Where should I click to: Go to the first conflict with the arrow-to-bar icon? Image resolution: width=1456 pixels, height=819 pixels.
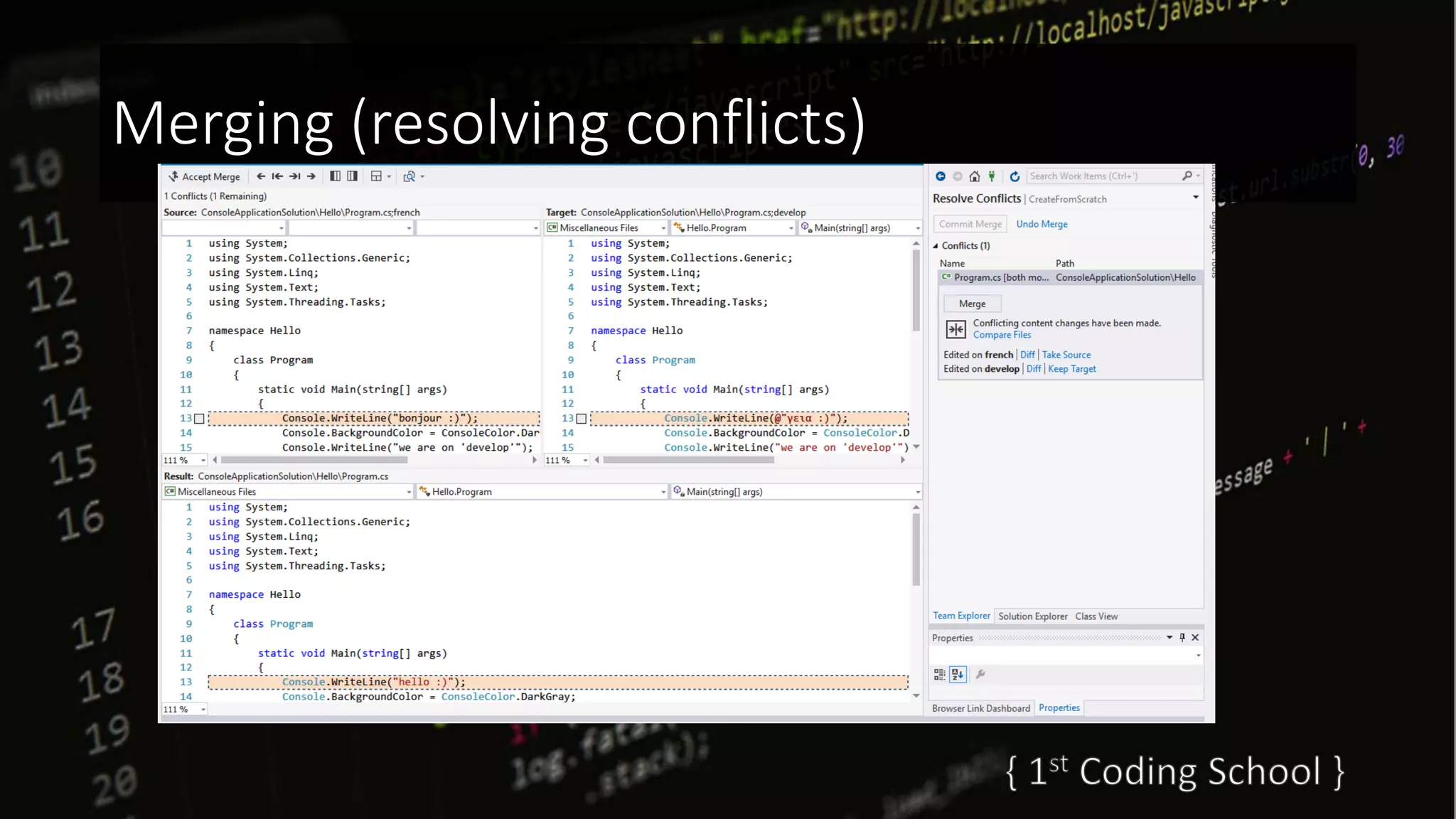click(x=277, y=176)
